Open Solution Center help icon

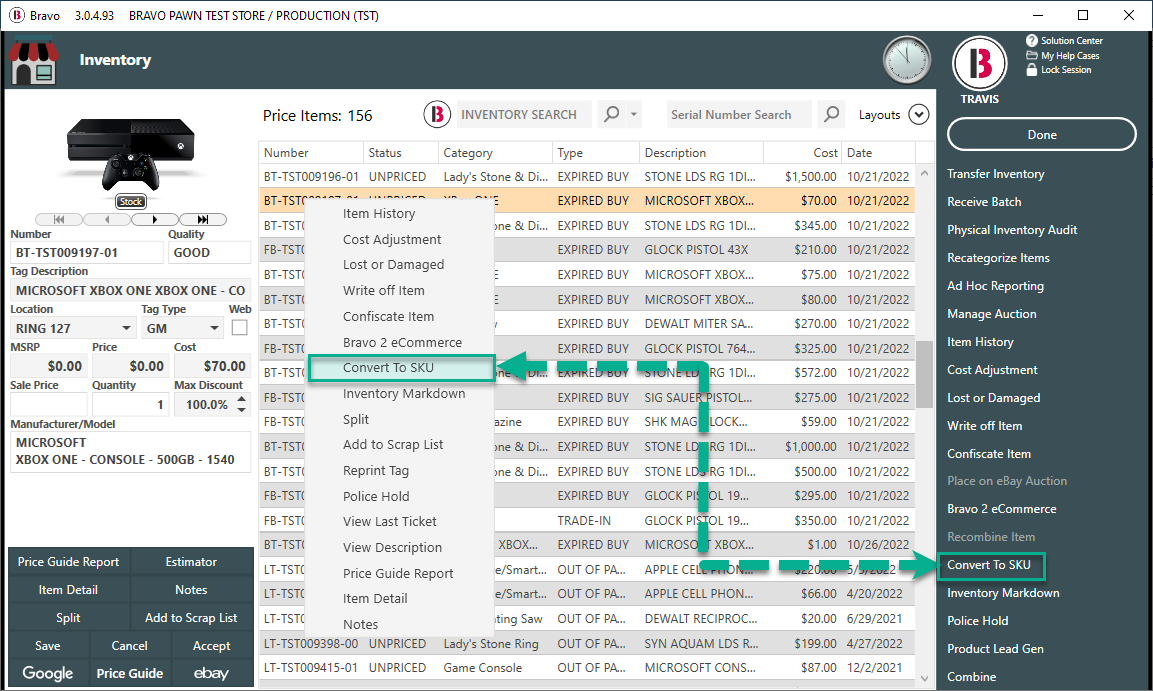pos(1032,40)
